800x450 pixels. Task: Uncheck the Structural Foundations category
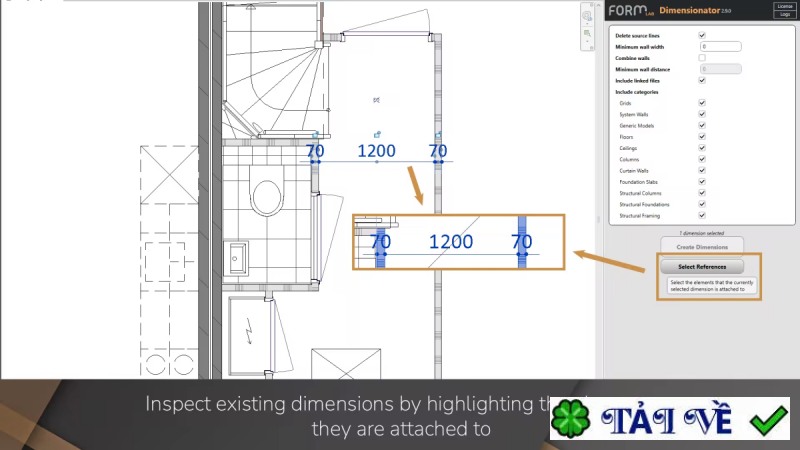click(702, 204)
